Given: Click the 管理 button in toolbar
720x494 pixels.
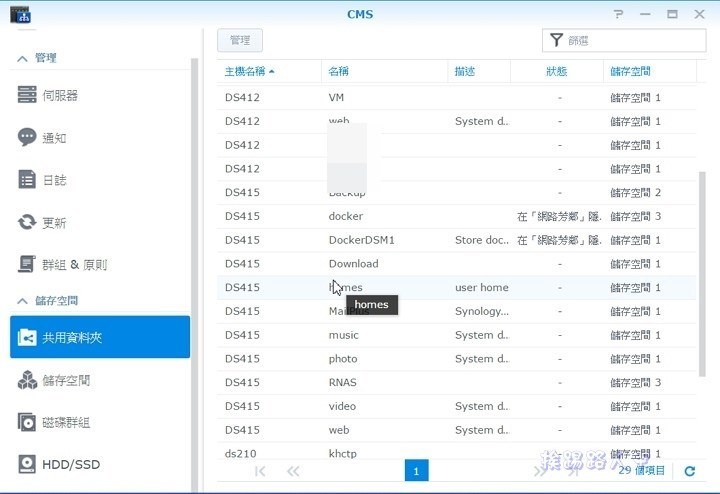Looking at the screenshot, I should [240, 40].
